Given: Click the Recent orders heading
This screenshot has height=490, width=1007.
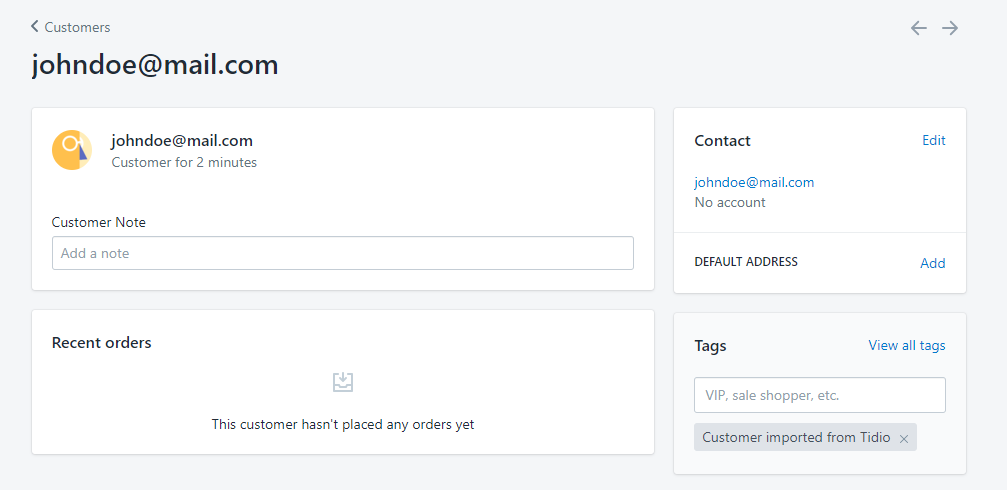Looking at the screenshot, I should pos(101,343).
